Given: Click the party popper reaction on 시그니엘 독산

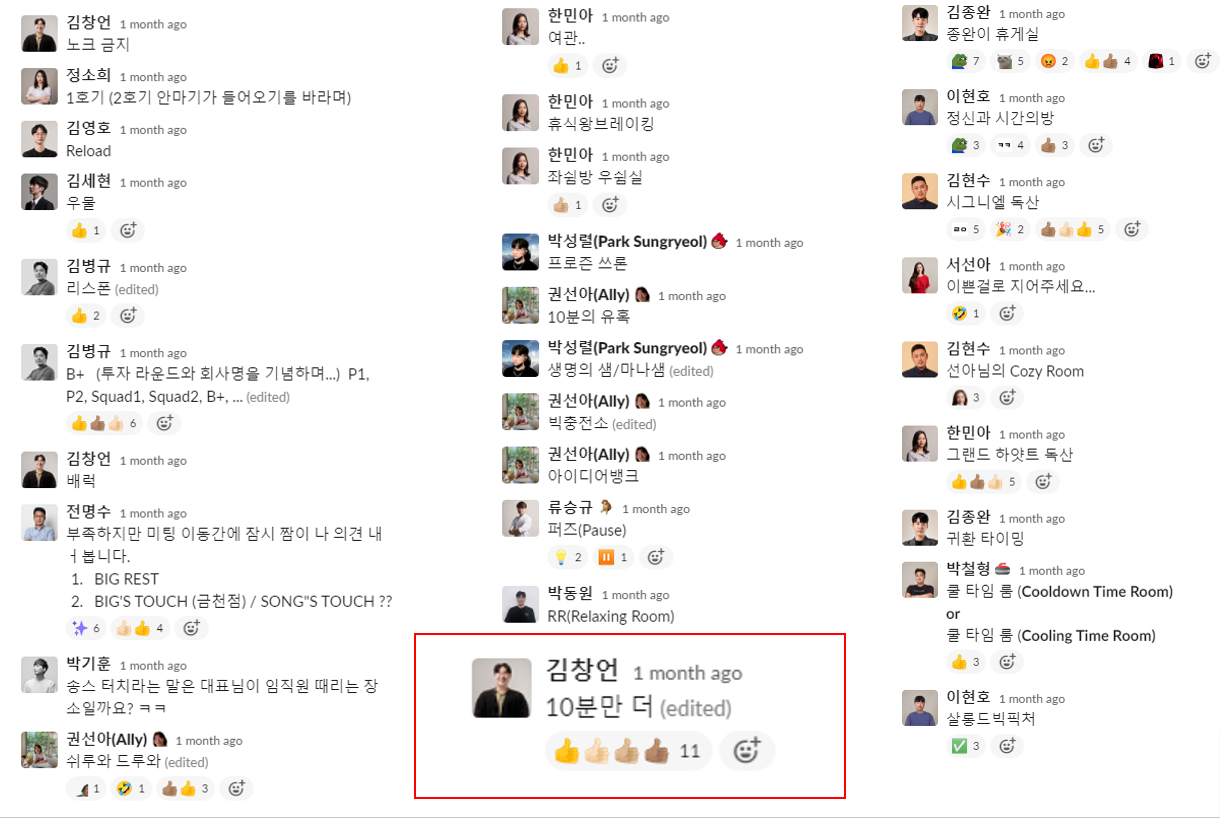Looking at the screenshot, I should 1009,229.
